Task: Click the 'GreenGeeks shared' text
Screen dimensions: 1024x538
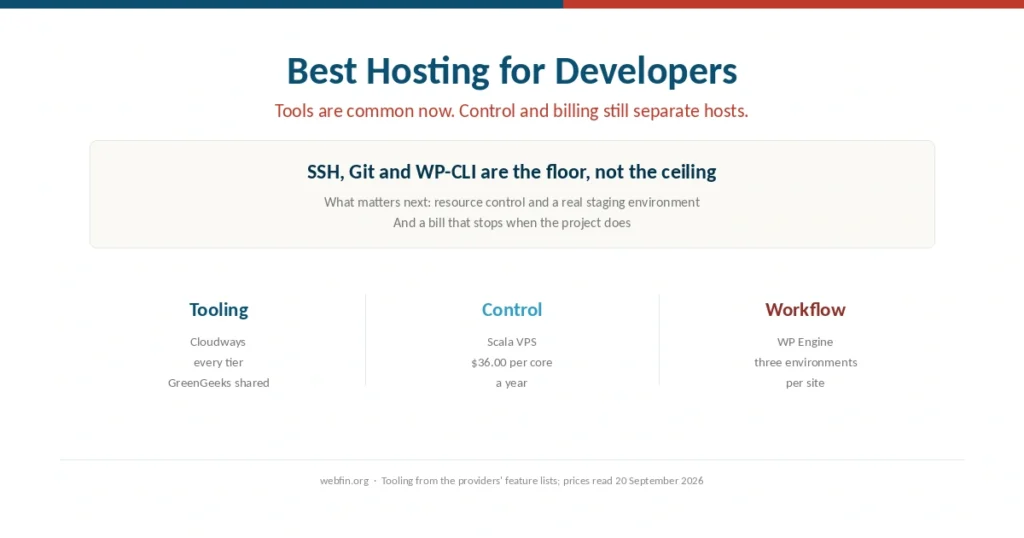Action: [218, 383]
